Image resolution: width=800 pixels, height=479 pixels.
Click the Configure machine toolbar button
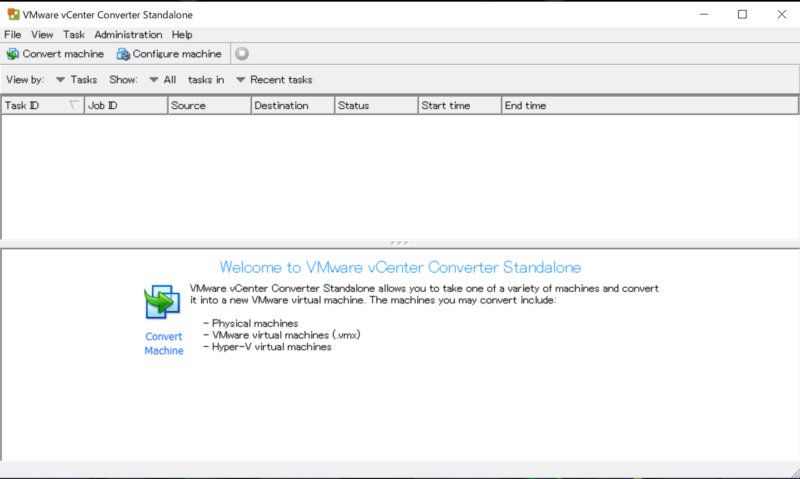pyautogui.click(x=169, y=54)
